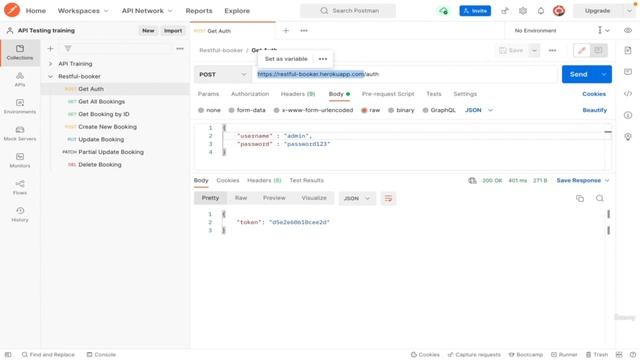Toggle the response line wrap icon
The image size is (640, 360).
(x=388, y=198)
